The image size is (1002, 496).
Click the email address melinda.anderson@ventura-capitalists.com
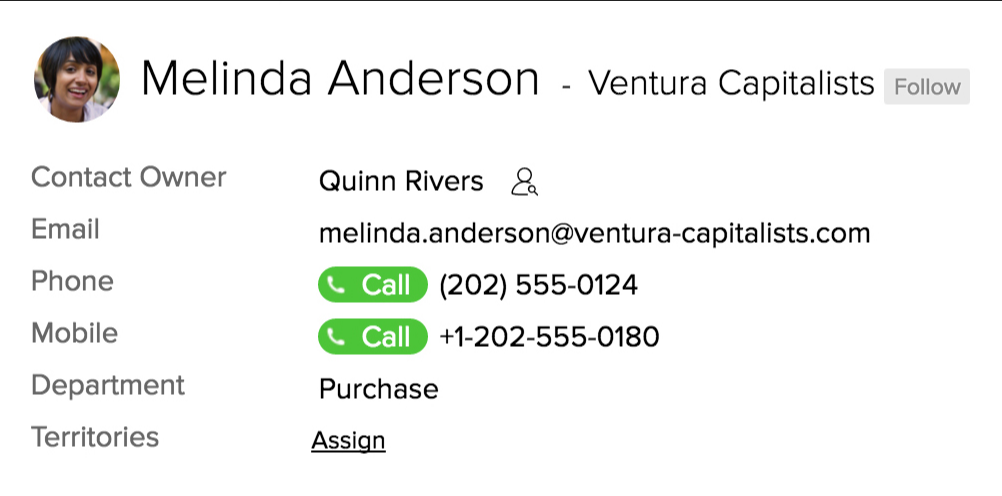pyautogui.click(x=594, y=234)
